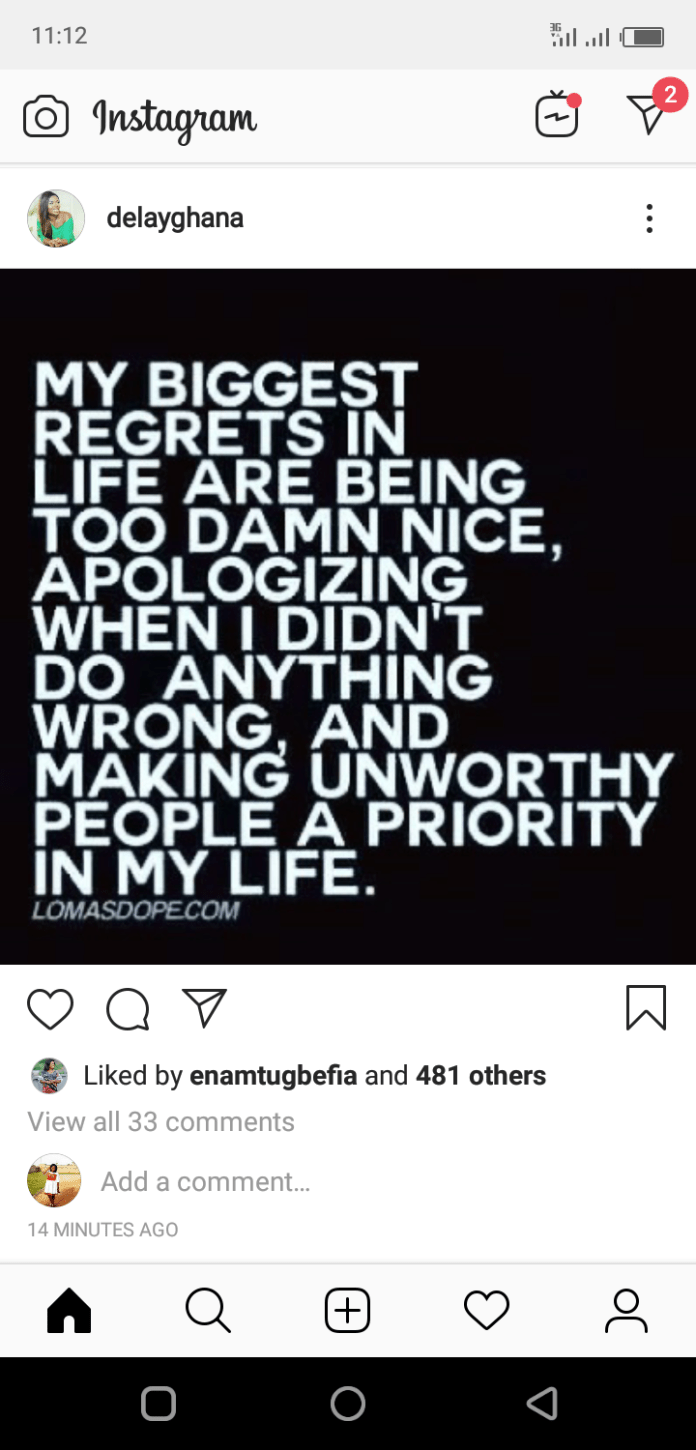The image size is (696, 1450).
Task: Open IGTV from the header
Action: pos(557,115)
